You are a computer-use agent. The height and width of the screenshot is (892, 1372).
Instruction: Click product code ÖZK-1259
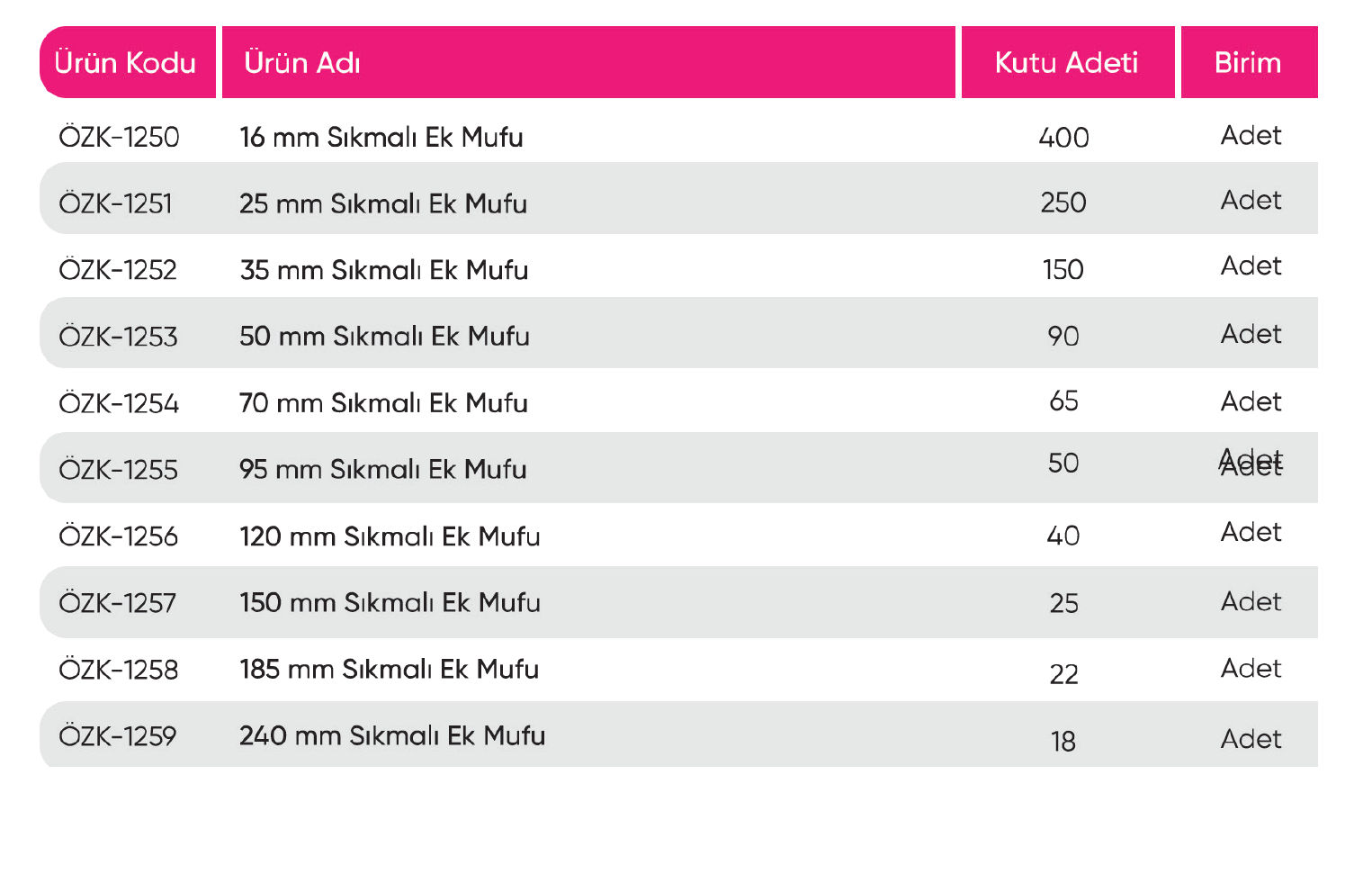(x=118, y=736)
